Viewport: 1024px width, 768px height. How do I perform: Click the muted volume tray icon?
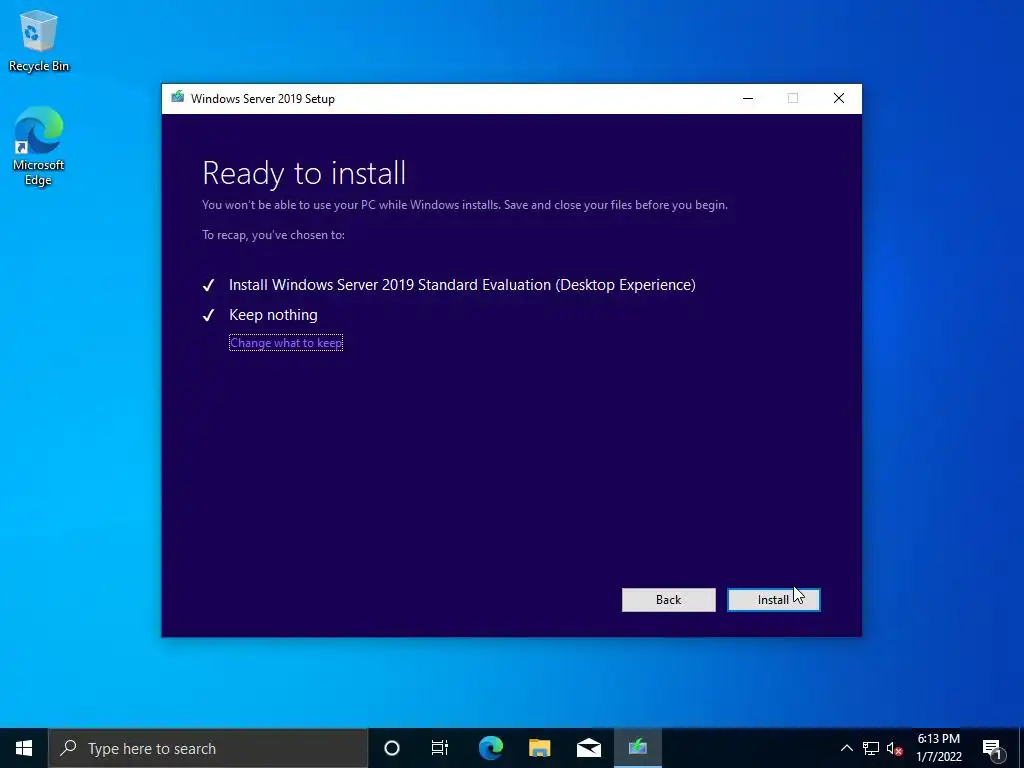coord(894,748)
